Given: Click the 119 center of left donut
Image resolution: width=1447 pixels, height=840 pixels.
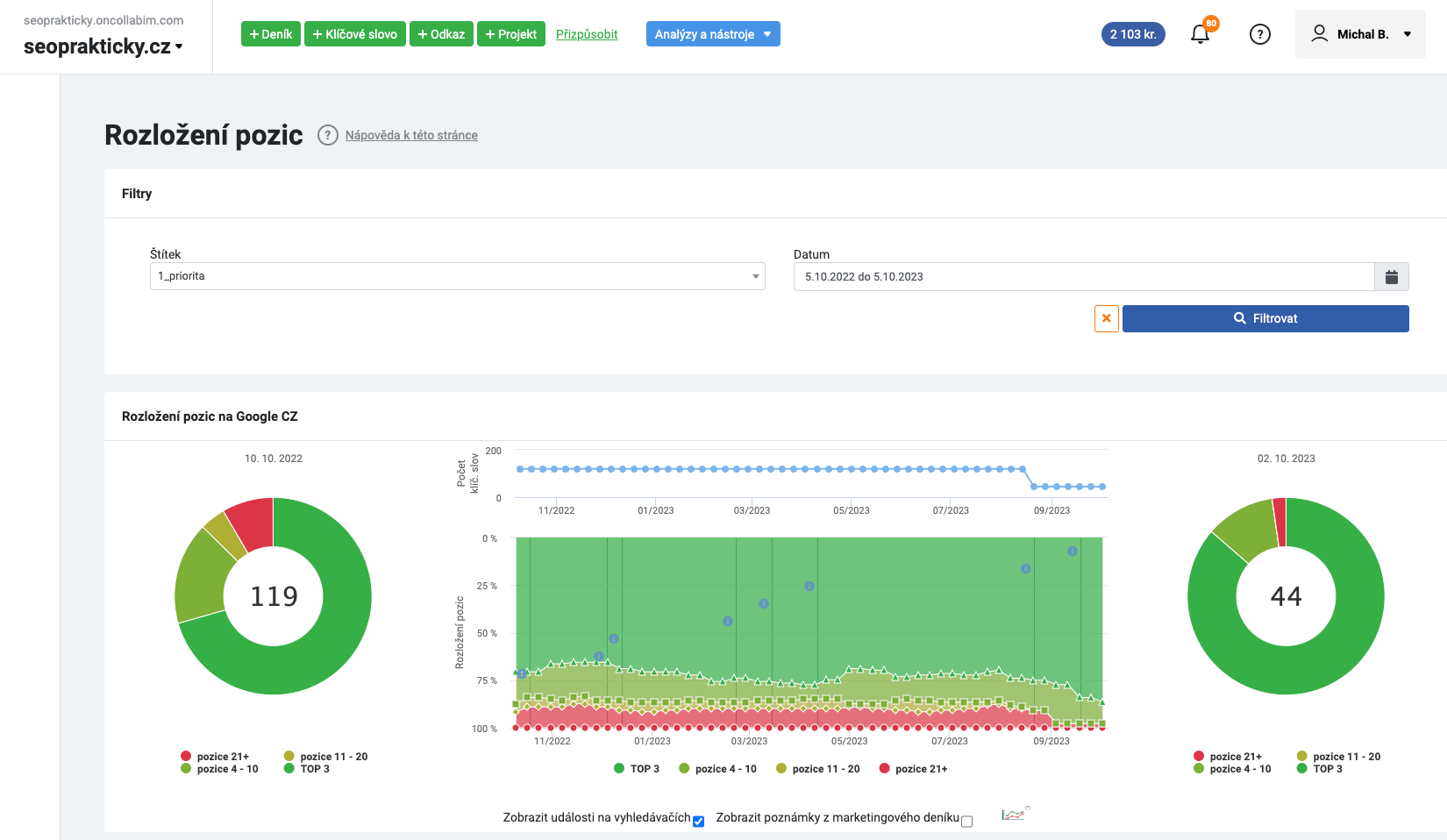Looking at the screenshot, I should (274, 596).
